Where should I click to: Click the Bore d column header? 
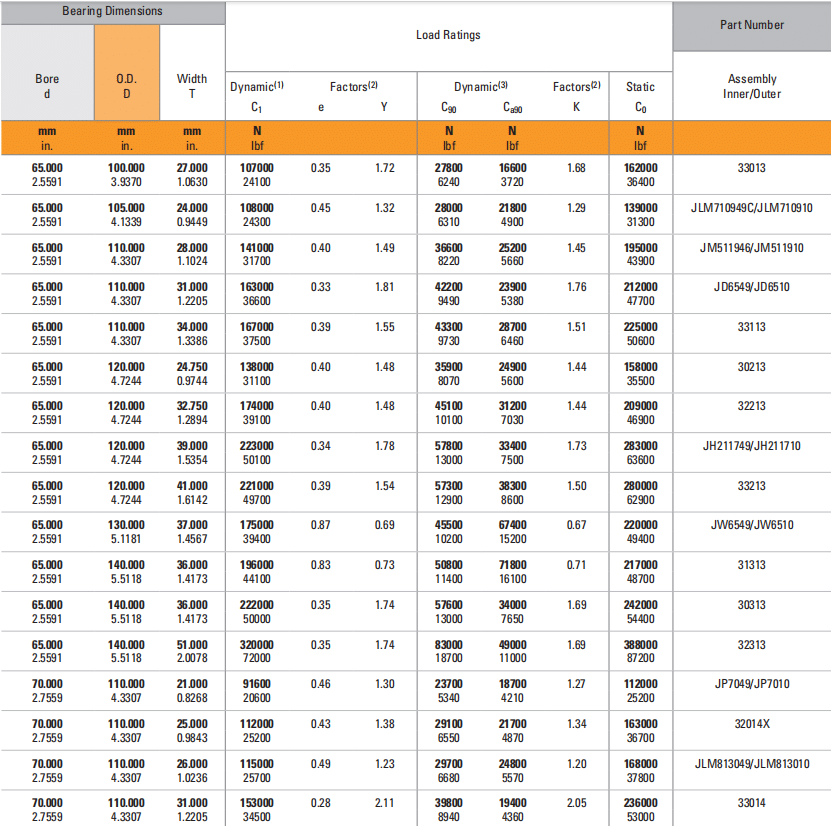(x=47, y=86)
